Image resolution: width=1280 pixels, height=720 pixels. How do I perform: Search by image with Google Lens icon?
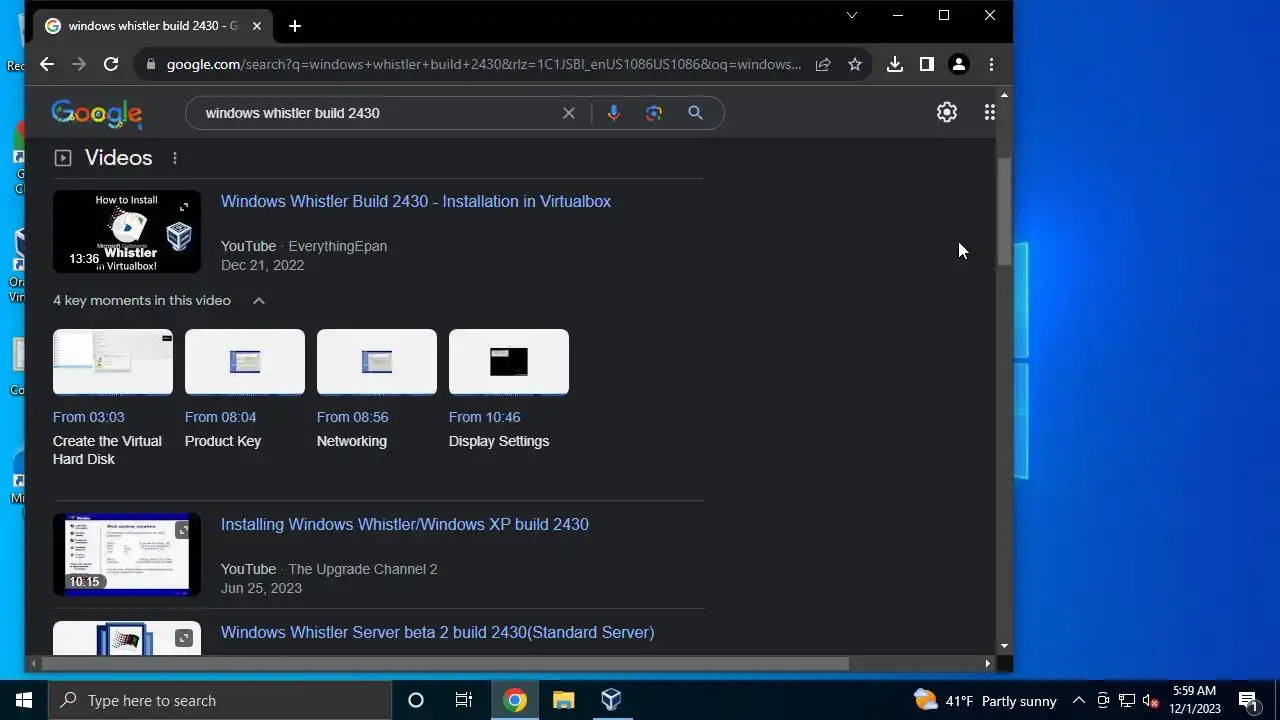pos(654,113)
